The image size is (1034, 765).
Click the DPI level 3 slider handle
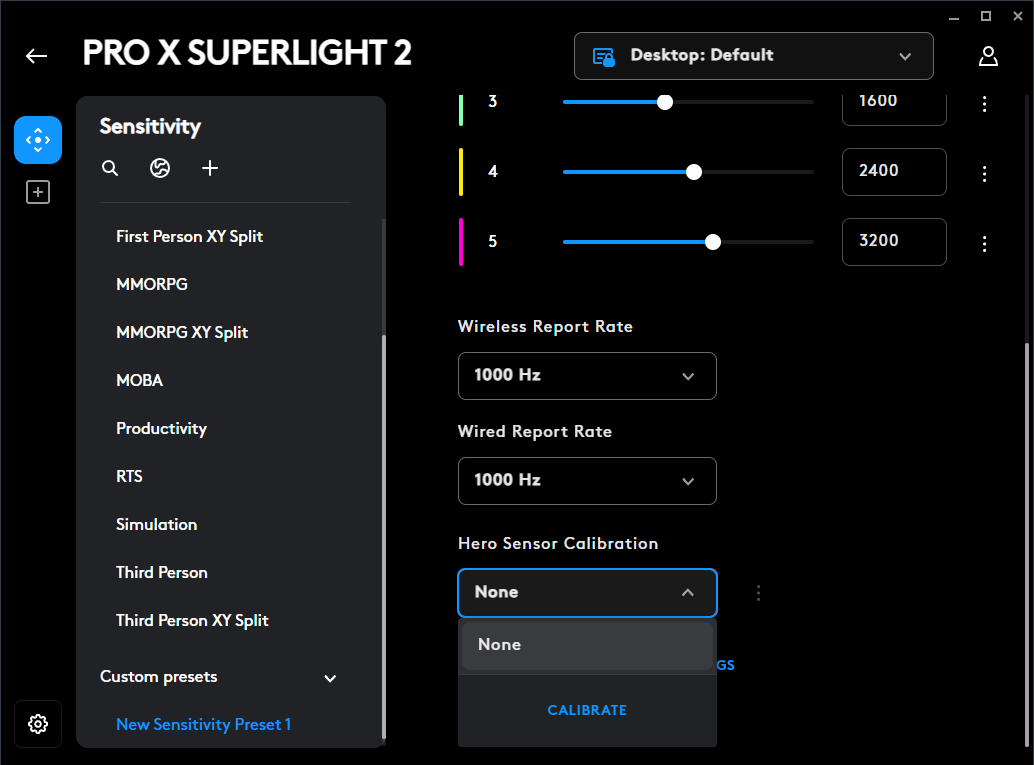665,102
